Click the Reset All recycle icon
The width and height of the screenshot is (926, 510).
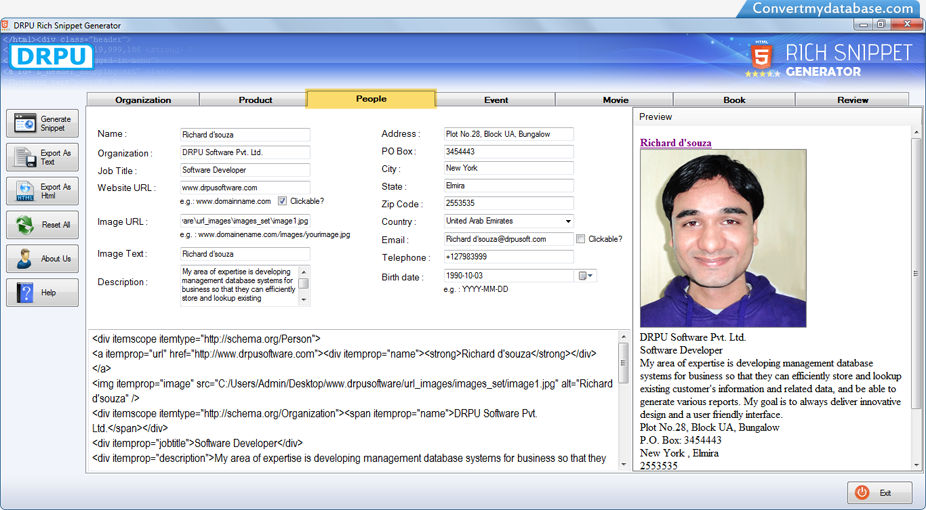(25, 225)
